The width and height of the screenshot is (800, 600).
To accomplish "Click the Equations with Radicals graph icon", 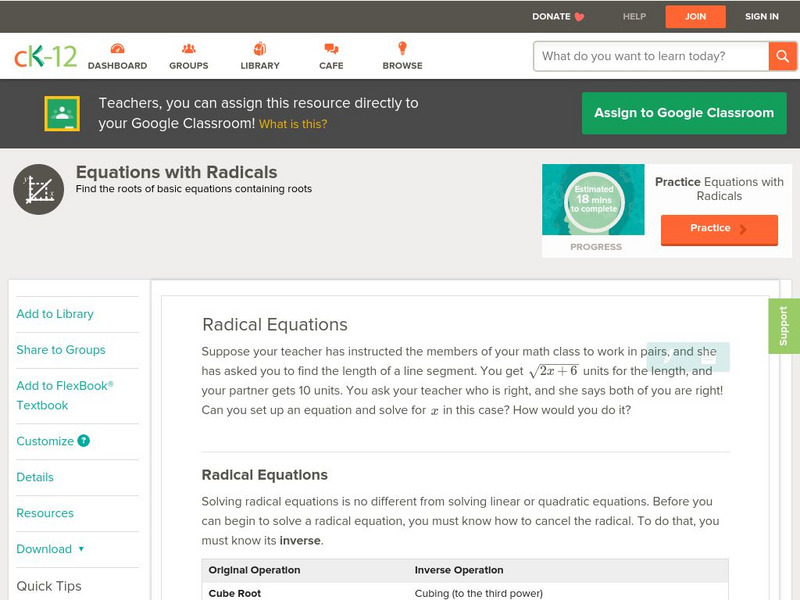I will [x=39, y=189].
